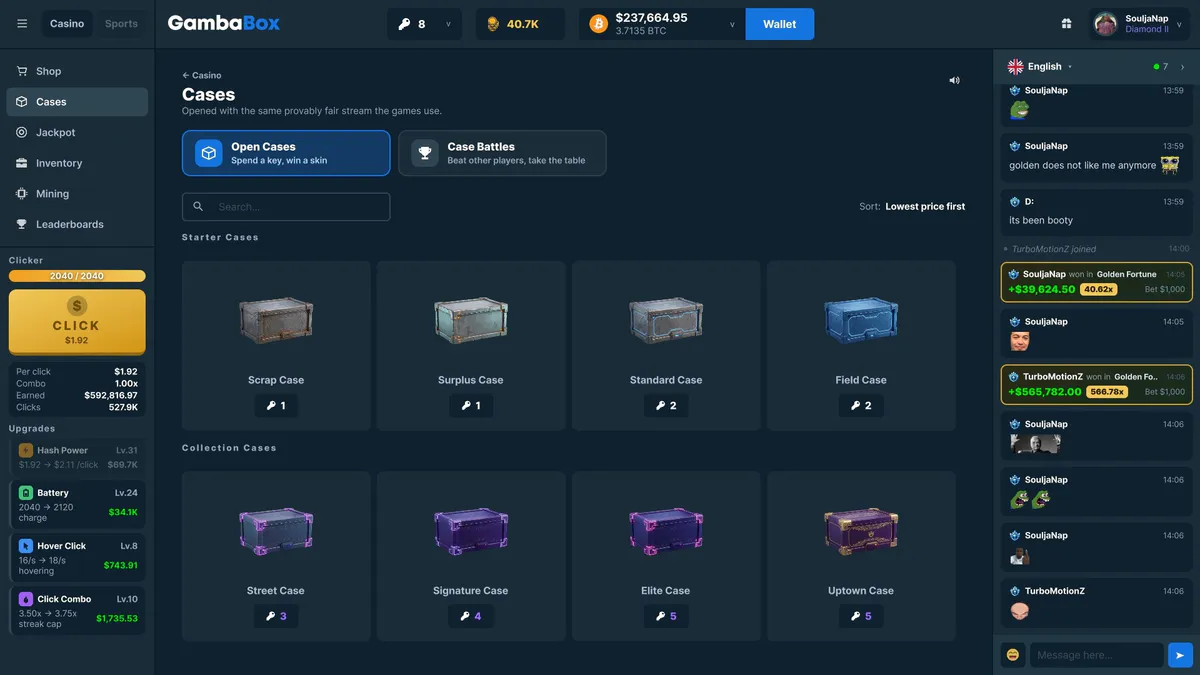Go back to Casino via the breadcrumb link
This screenshot has height=675, width=1200.
point(202,76)
